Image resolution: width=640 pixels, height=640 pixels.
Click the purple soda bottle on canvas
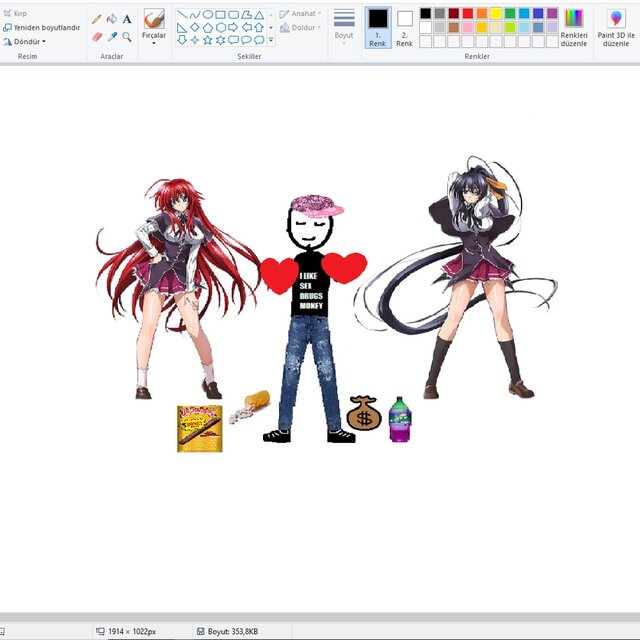[400, 420]
